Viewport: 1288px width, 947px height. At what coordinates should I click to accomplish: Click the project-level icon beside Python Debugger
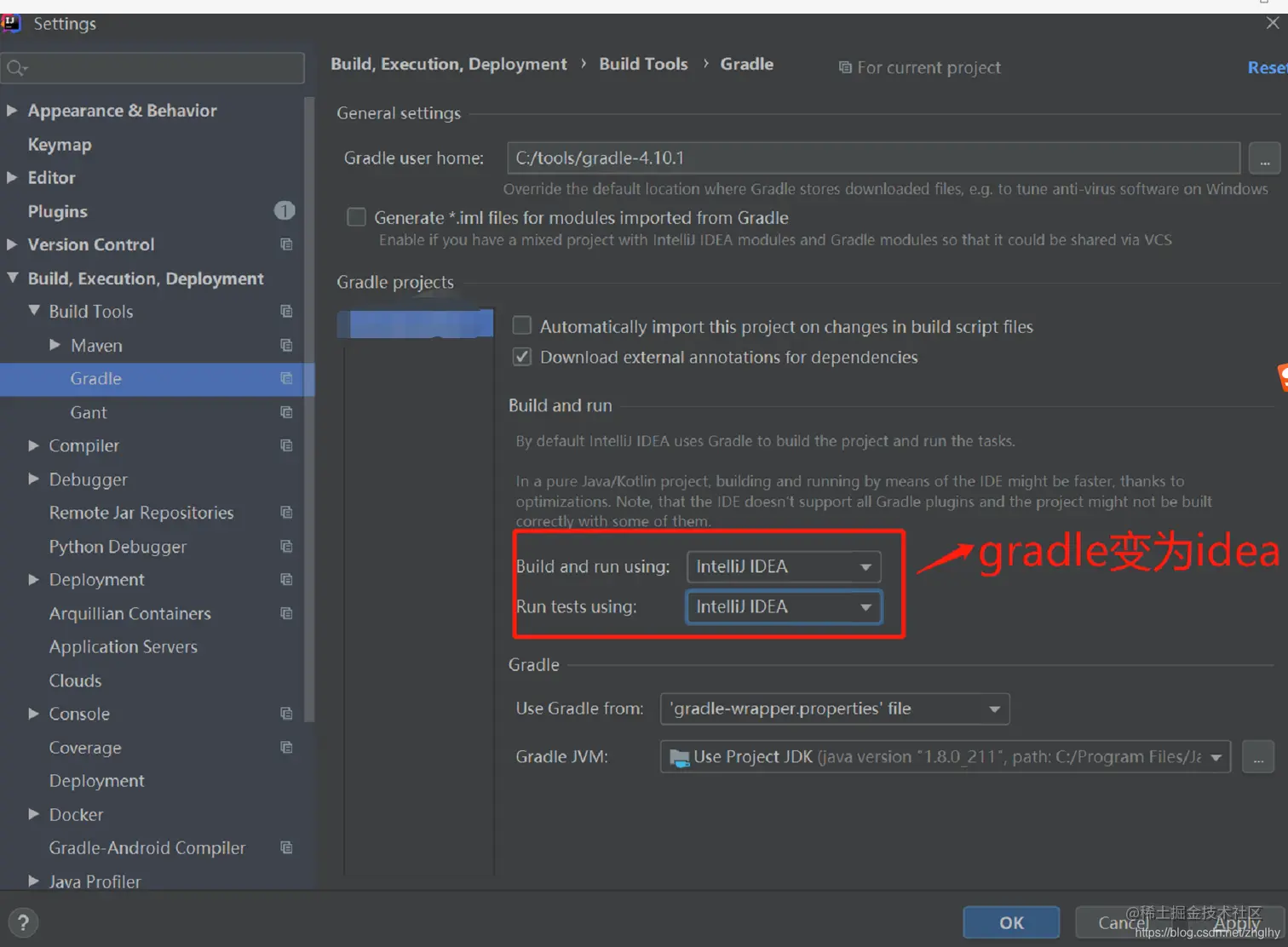click(286, 546)
